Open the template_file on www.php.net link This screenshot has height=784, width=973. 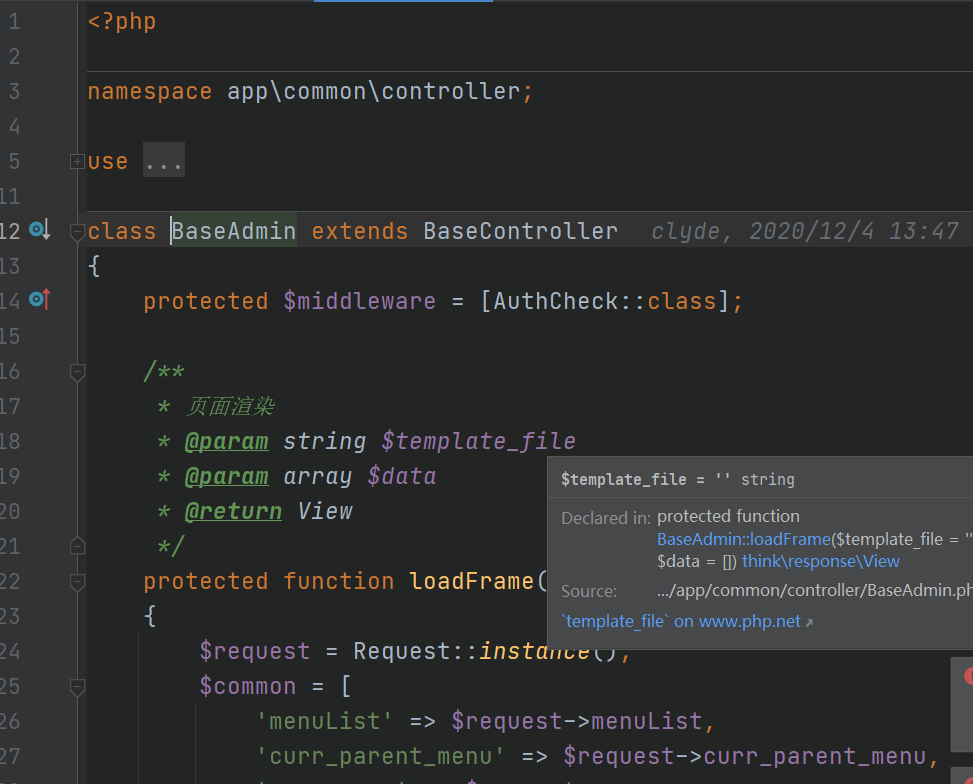tap(686, 621)
